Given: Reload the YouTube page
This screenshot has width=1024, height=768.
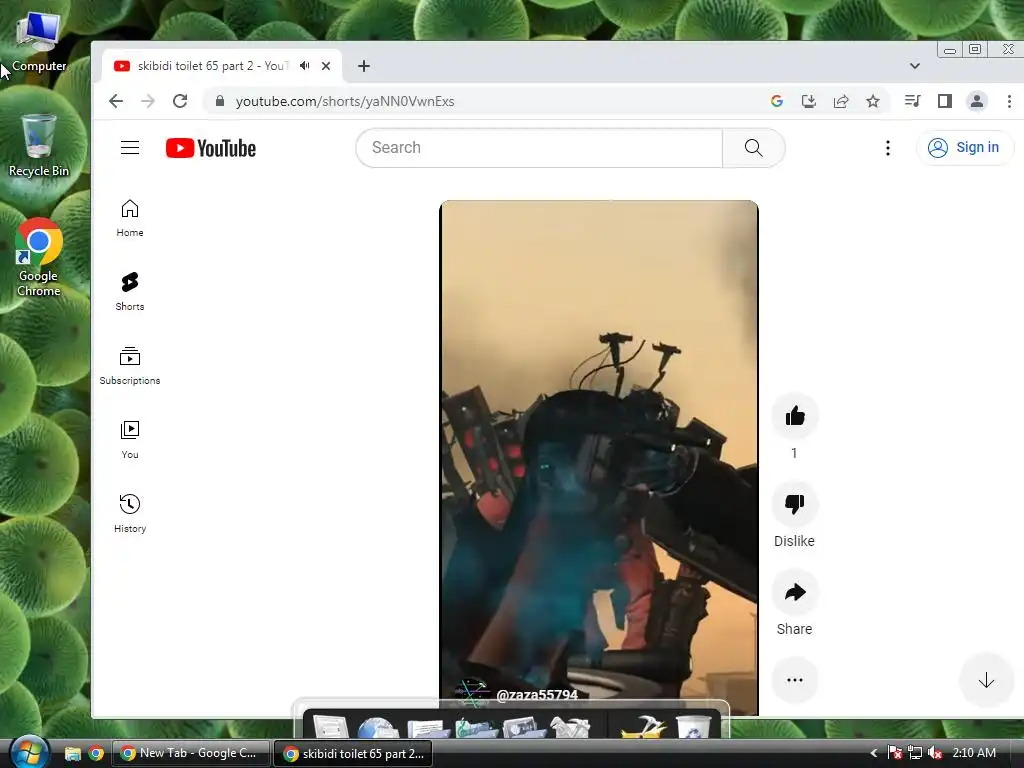Looking at the screenshot, I should 180,101.
